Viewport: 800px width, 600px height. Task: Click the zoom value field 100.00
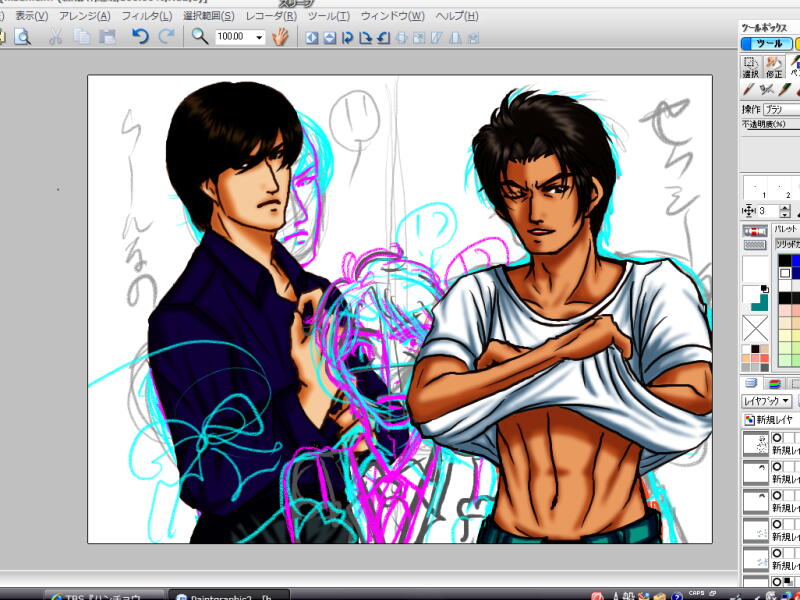(234, 37)
